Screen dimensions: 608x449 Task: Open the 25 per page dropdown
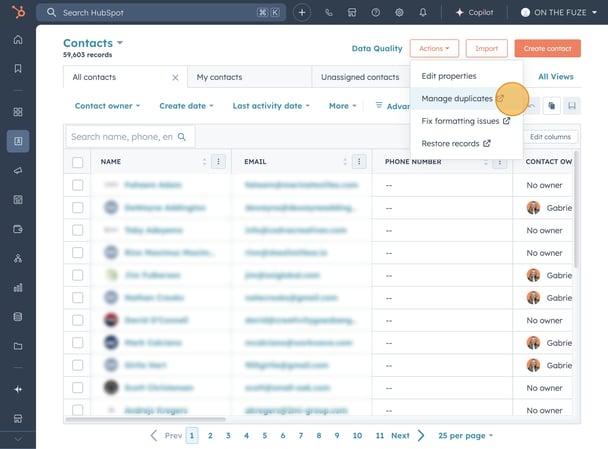point(465,435)
